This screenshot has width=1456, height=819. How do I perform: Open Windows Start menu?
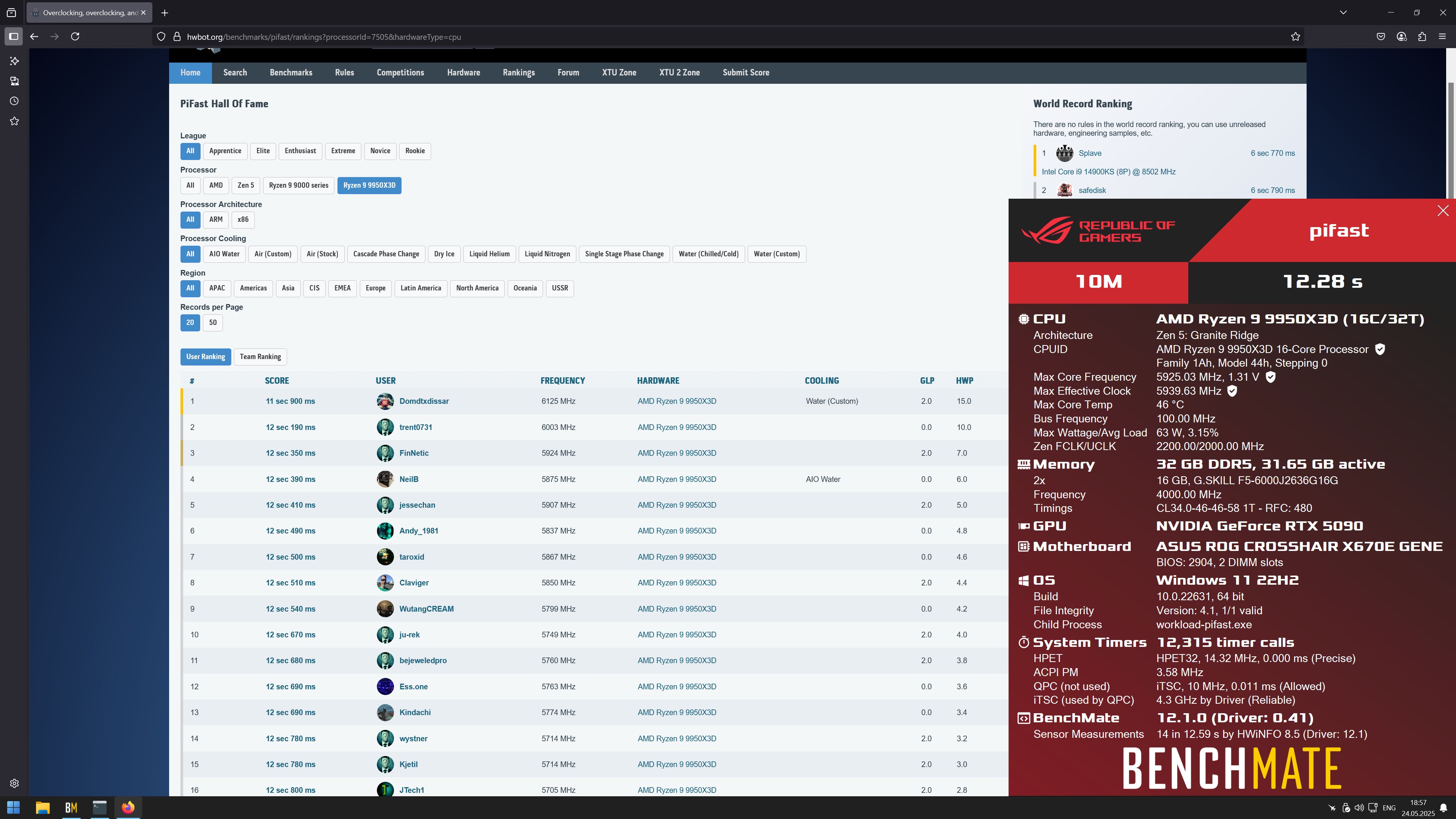coord(14,808)
